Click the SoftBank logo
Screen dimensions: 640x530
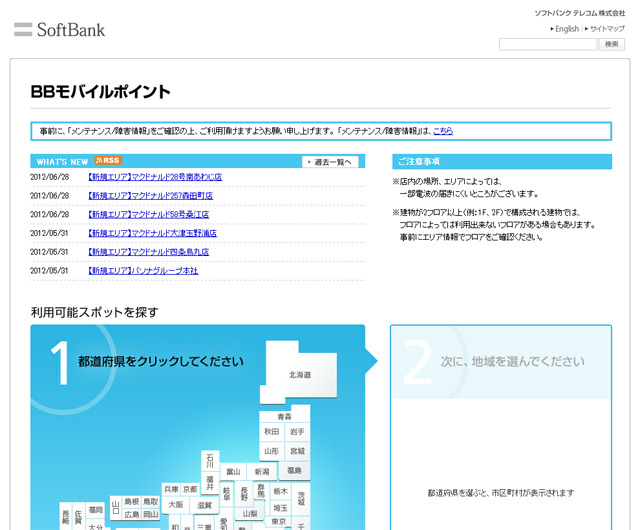[59, 29]
